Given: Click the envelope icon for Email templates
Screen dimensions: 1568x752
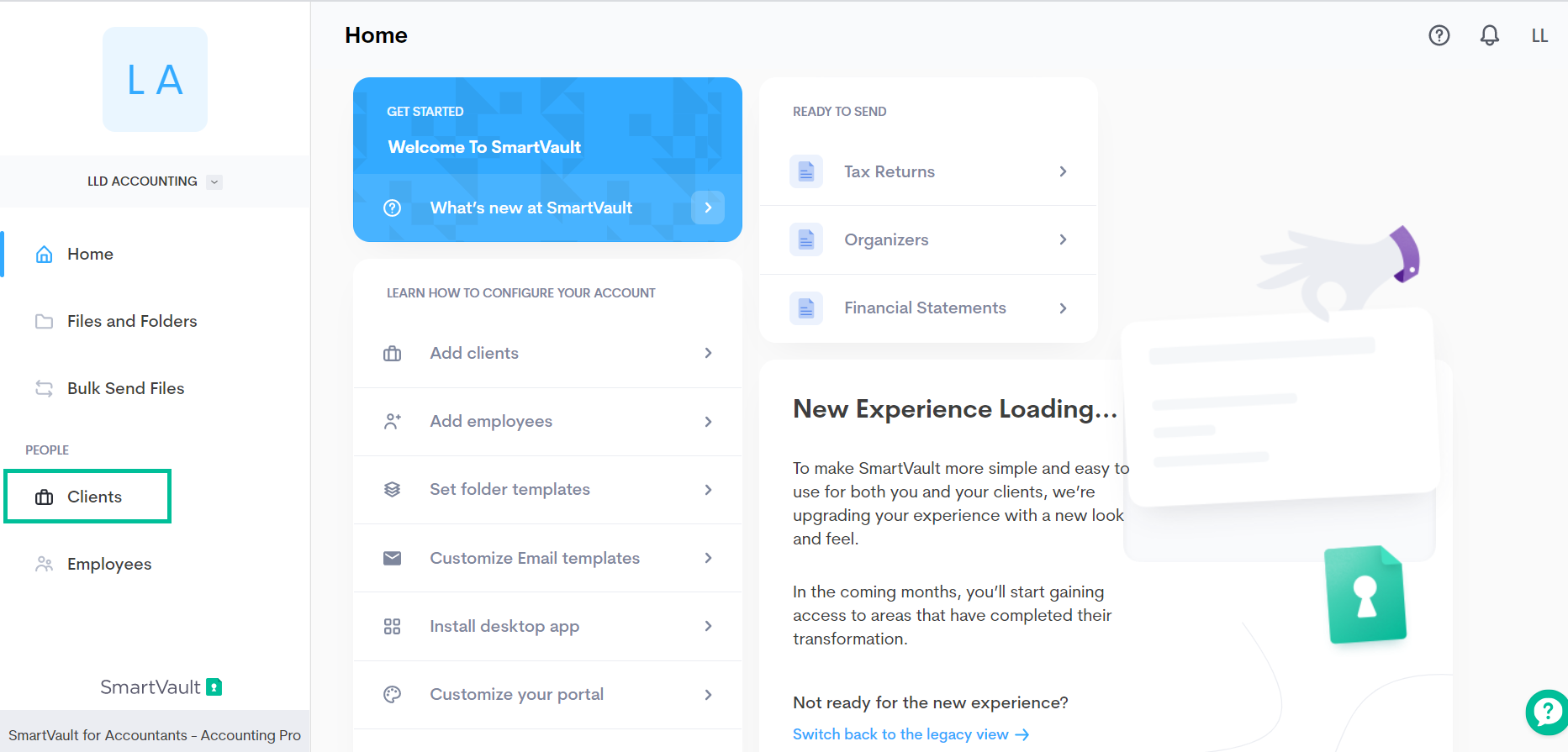Looking at the screenshot, I should pos(392,558).
